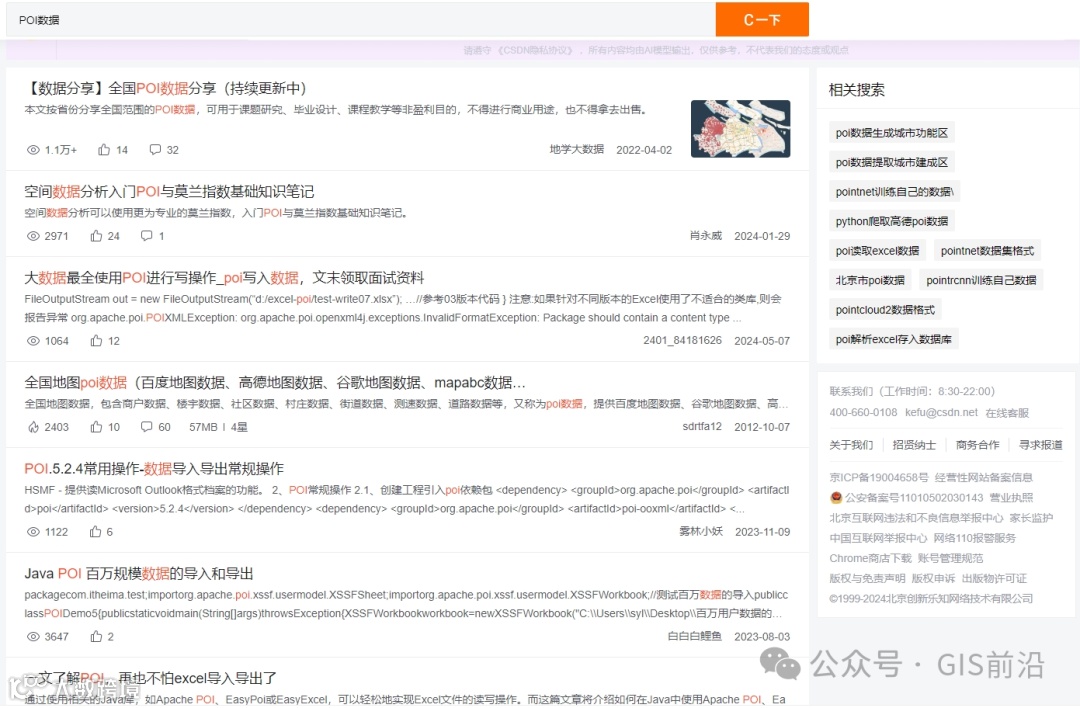The height and width of the screenshot is (708, 1080).
Task: Select related search pointcloud2数据格式
Action: (x=885, y=310)
